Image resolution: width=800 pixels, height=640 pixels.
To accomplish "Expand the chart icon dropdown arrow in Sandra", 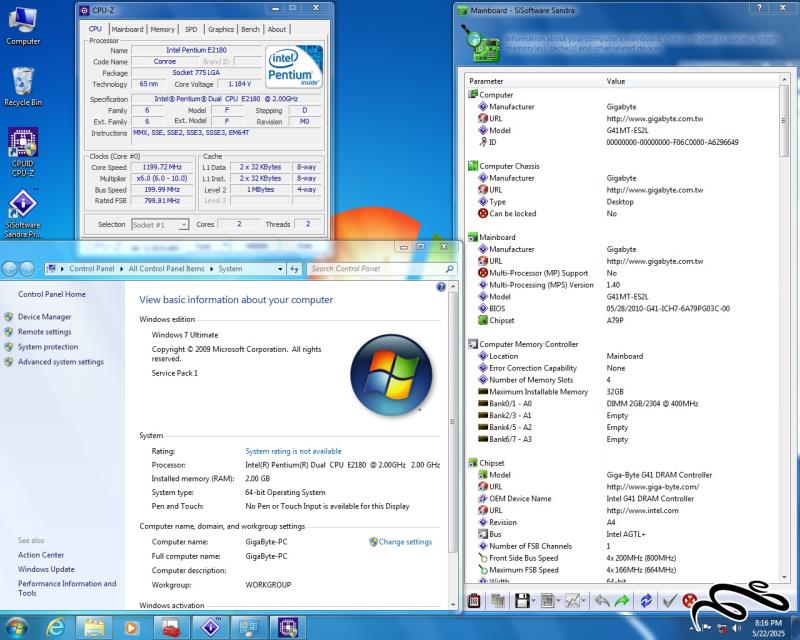I will pos(584,601).
